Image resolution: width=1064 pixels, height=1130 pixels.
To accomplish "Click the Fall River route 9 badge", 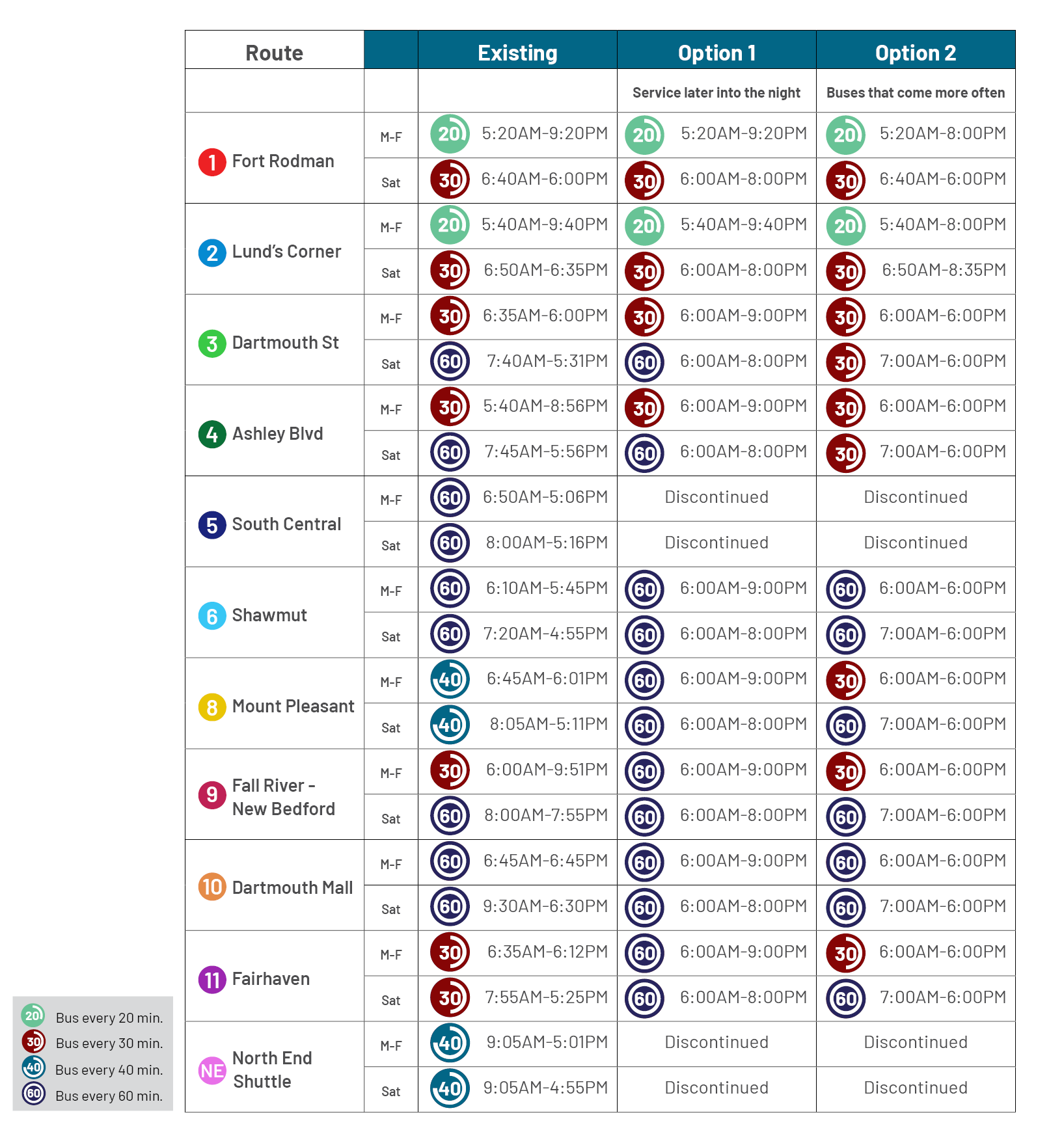I will [x=211, y=795].
